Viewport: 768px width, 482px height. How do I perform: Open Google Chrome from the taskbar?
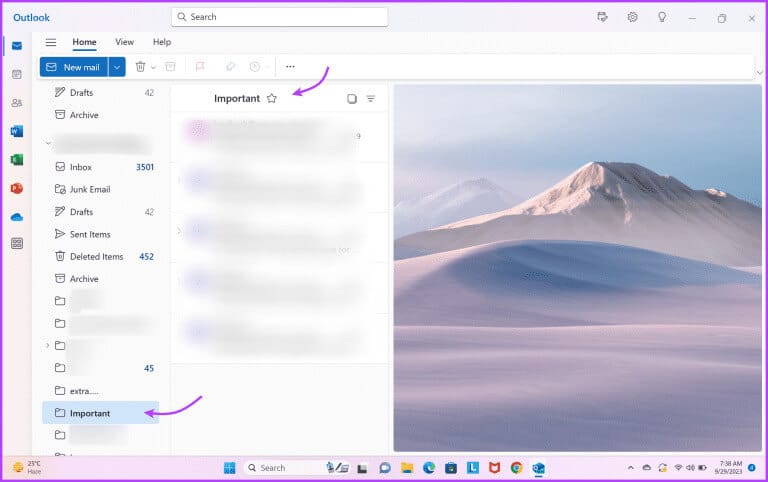coord(516,468)
